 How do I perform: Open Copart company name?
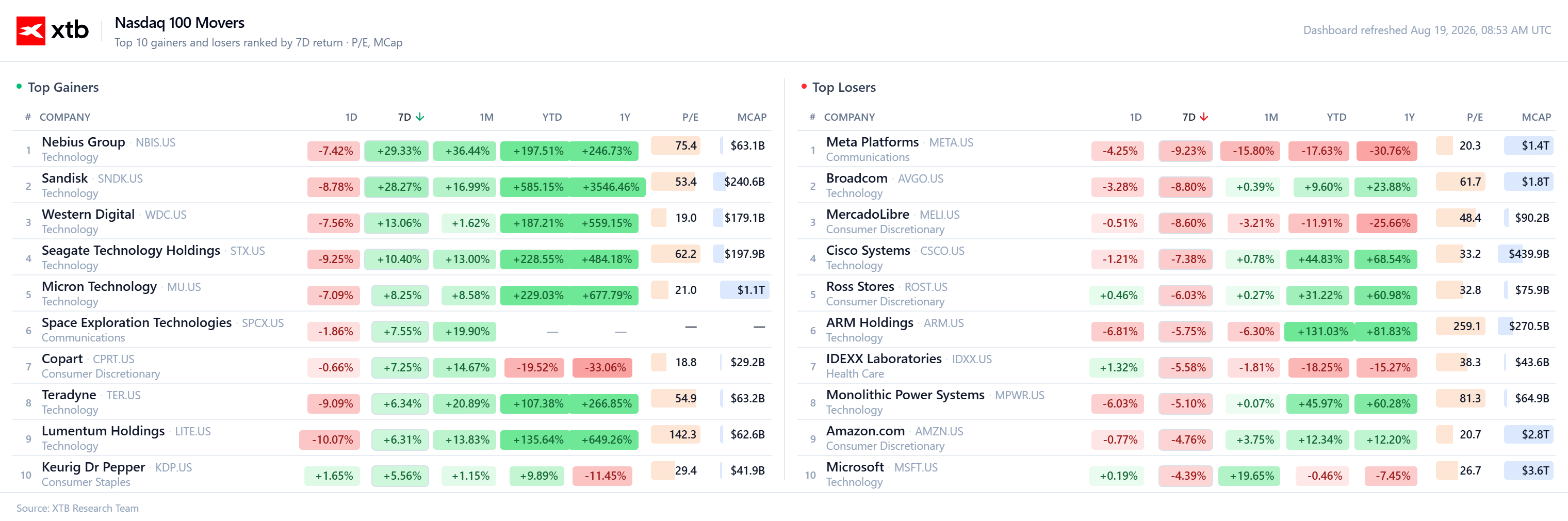(x=62, y=359)
